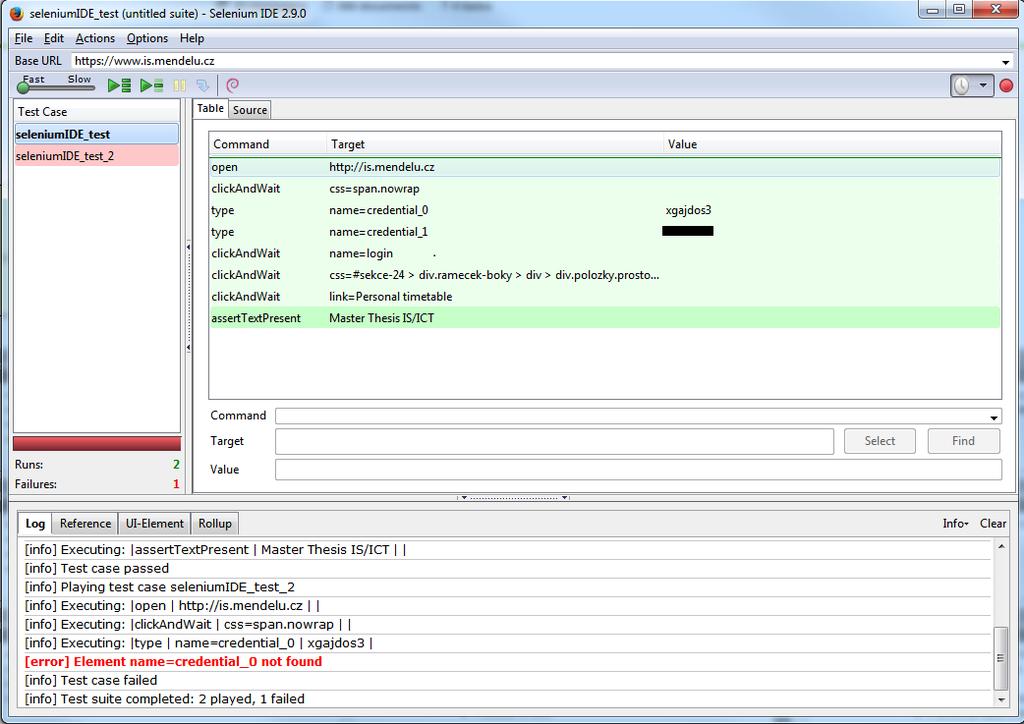Toggle the scheduler clock button

[x=962, y=86]
